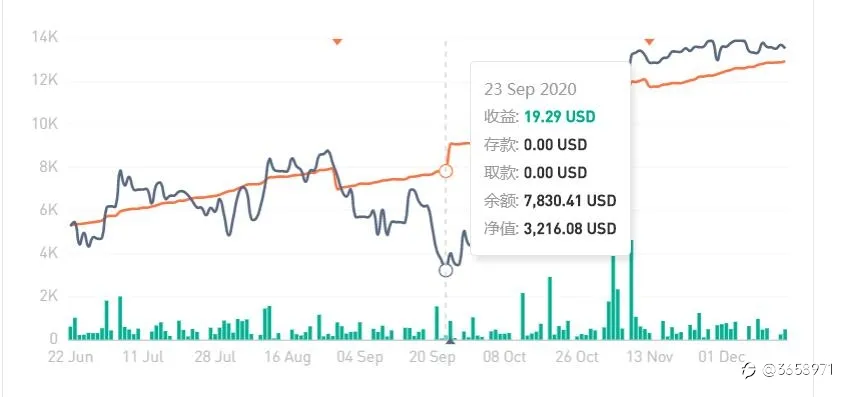Select the hollow circle on the orange balance line
Viewport: 841px width, 397px height.
tap(446, 171)
